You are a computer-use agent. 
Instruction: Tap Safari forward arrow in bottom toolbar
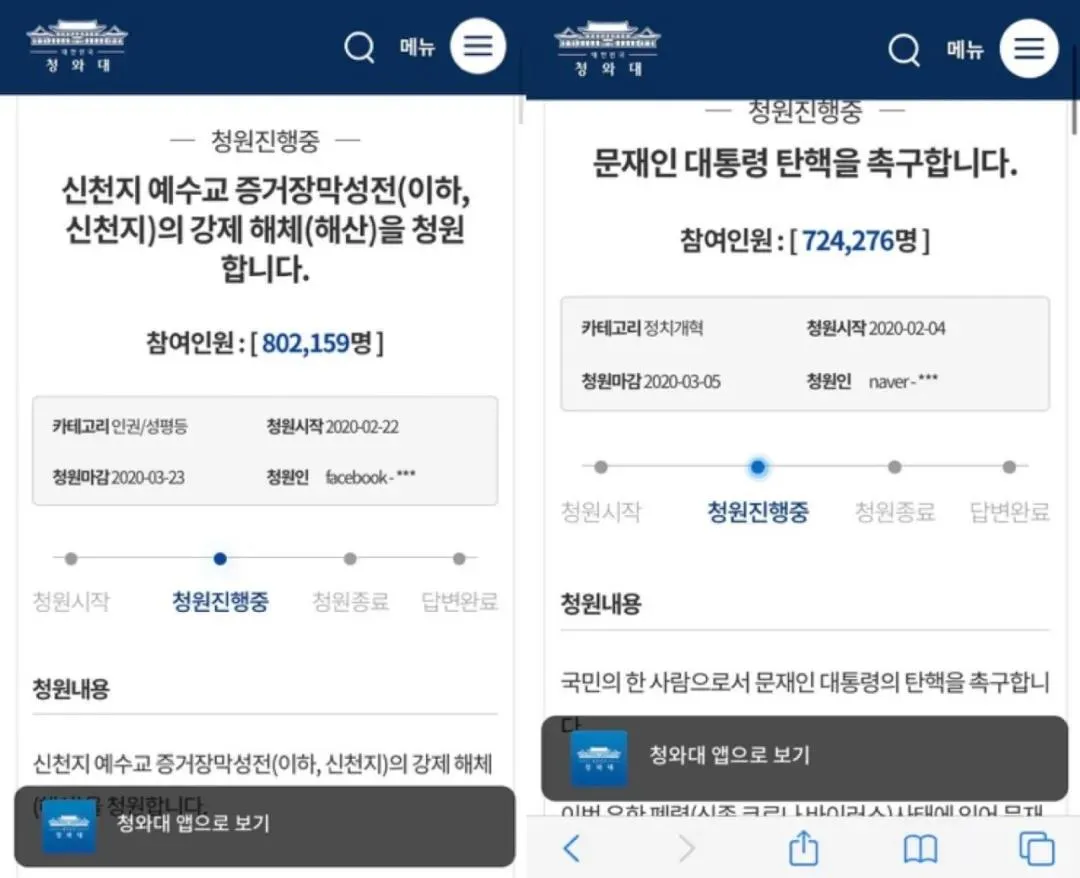click(x=687, y=848)
